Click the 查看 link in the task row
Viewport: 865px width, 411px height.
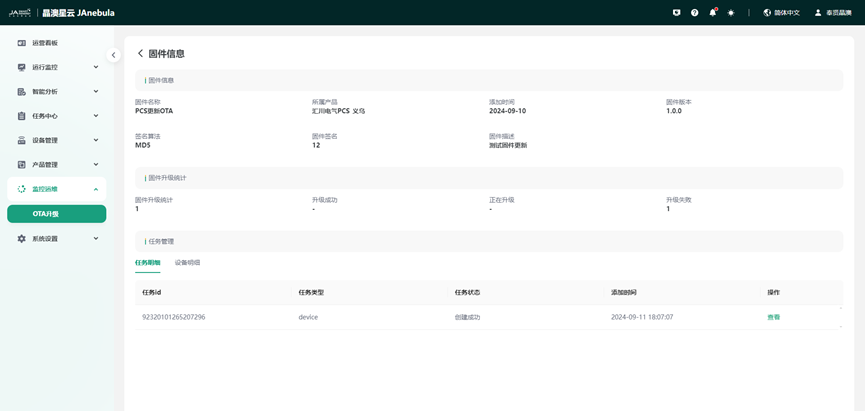pyautogui.click(x=773, y=317)
